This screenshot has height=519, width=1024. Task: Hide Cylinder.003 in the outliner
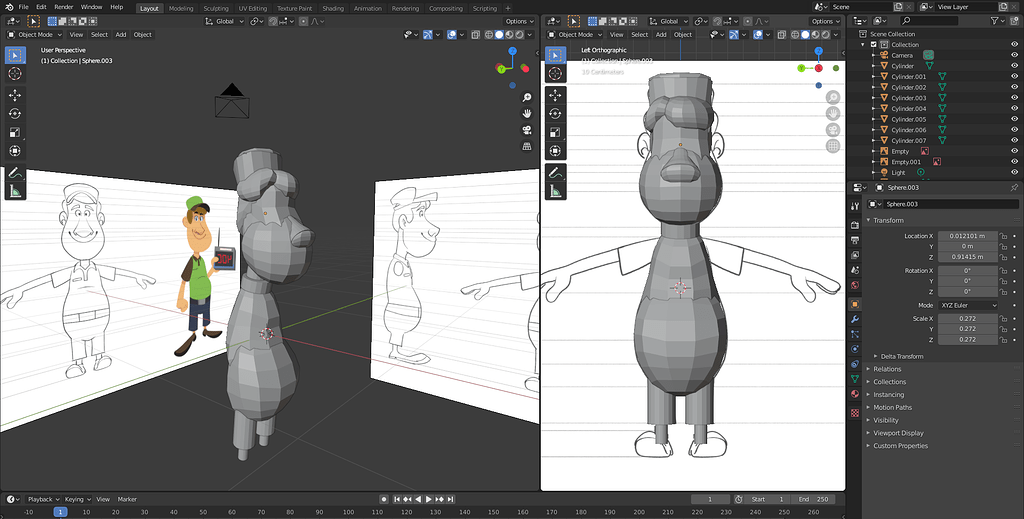click(x=1014, y=98)
